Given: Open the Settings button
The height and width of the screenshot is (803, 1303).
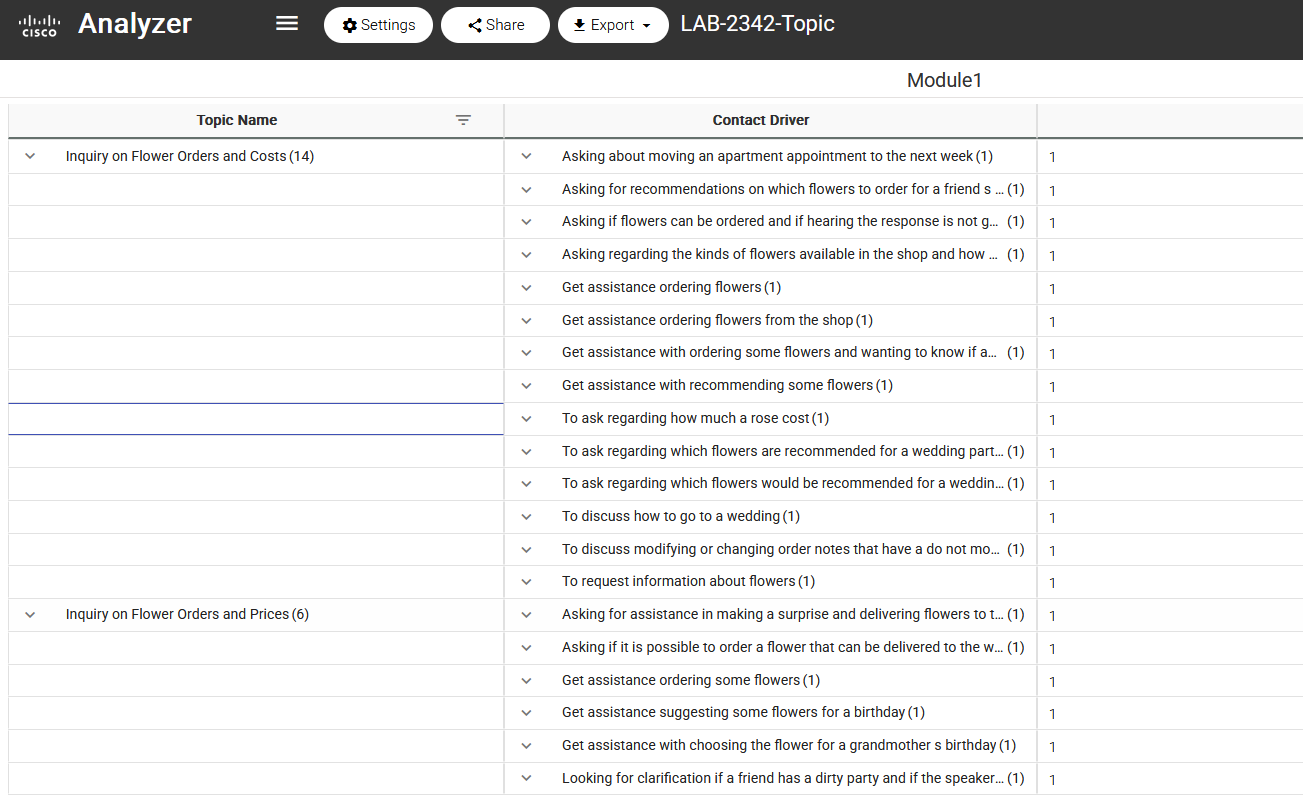Looking at the screenshot, I should (378, 25).
